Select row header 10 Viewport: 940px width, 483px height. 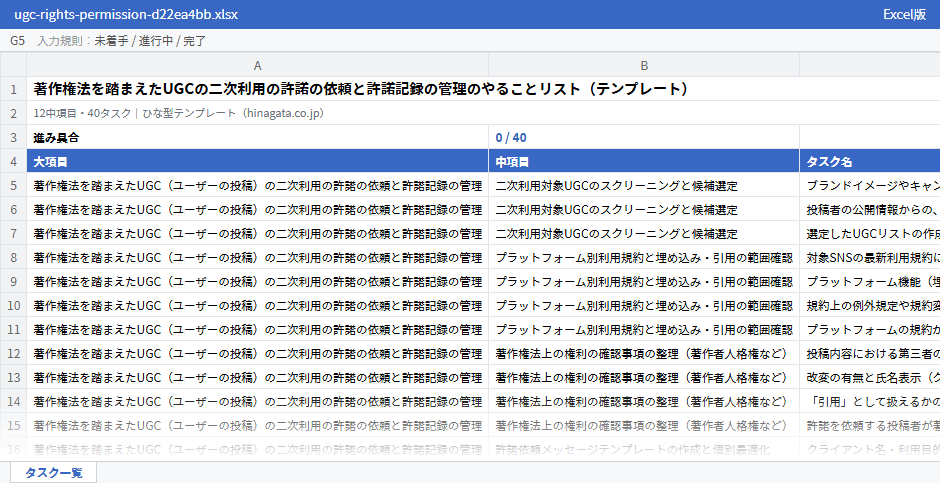click(x=13, y=305)
